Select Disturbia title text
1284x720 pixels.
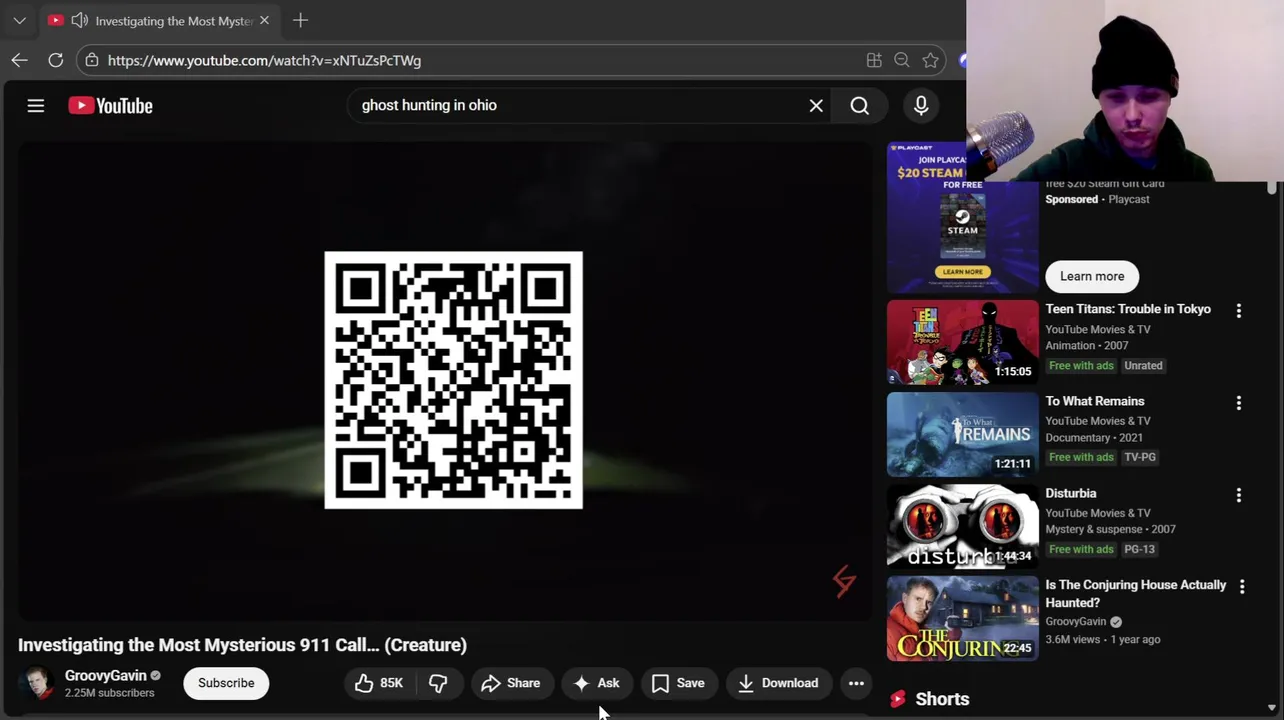coord(1071,493)
